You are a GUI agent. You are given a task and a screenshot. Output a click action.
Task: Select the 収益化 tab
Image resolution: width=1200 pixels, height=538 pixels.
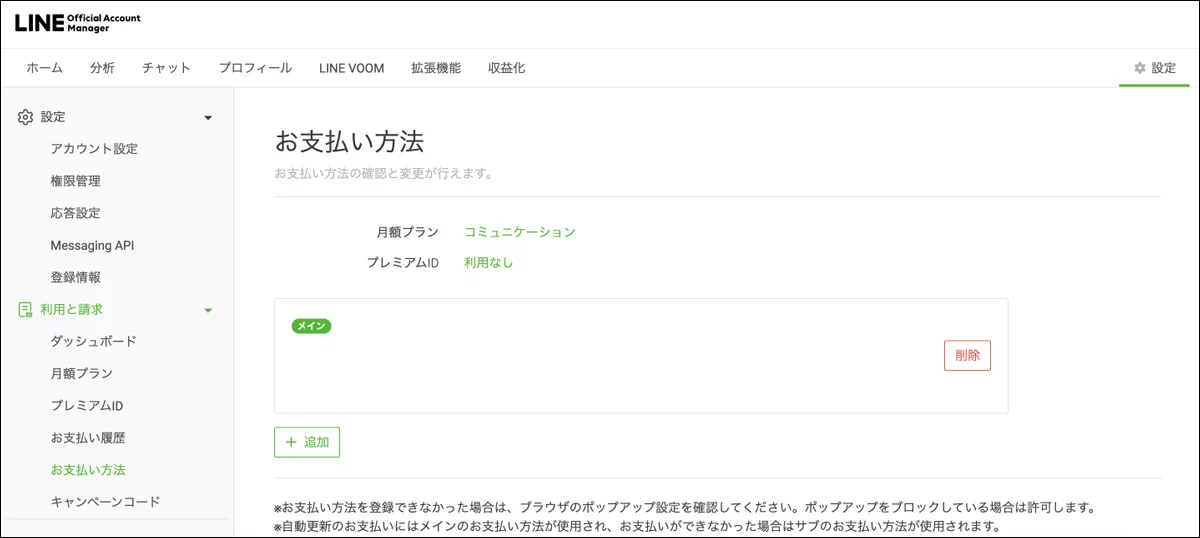tap(506, 68)
